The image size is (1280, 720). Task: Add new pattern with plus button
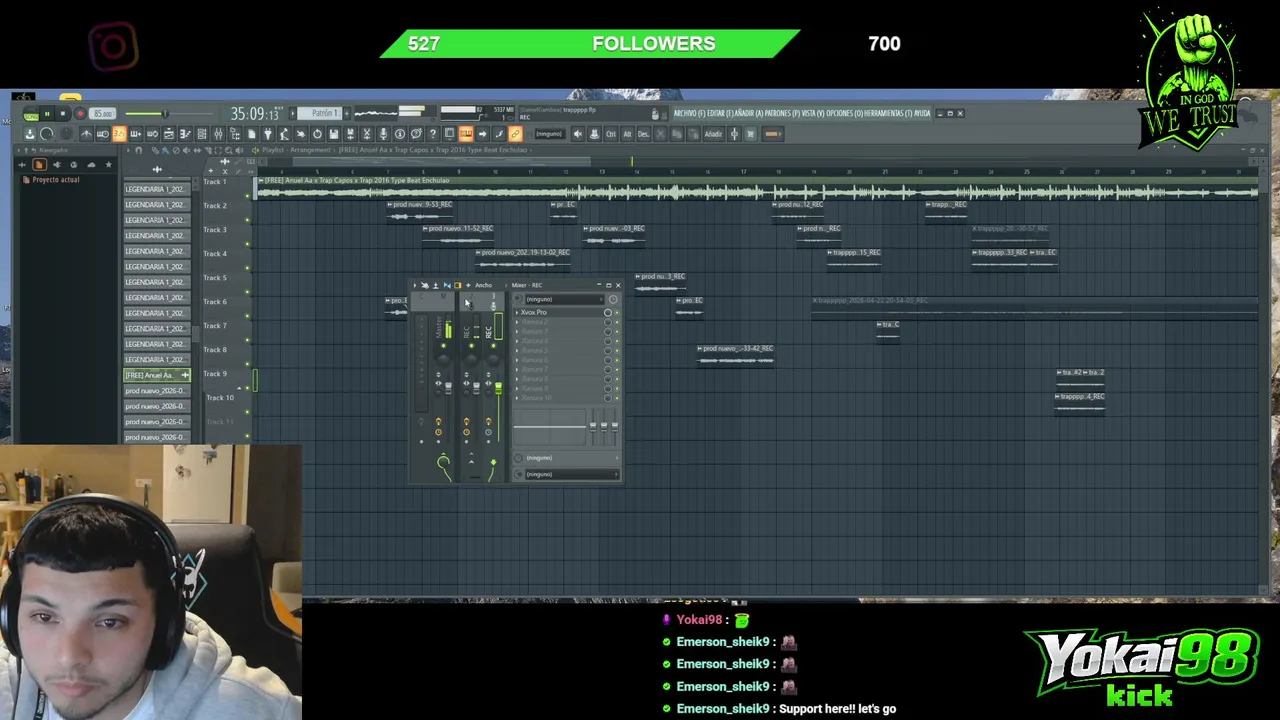(346, 113)
